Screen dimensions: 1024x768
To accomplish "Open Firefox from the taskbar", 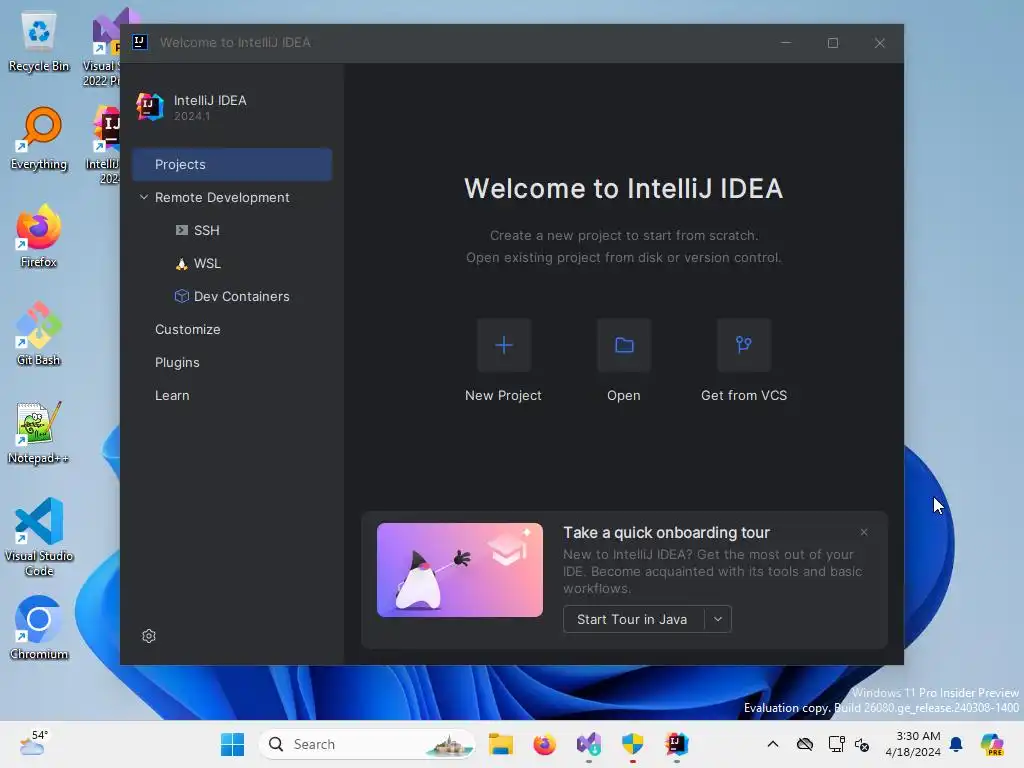I will (545, 744).
